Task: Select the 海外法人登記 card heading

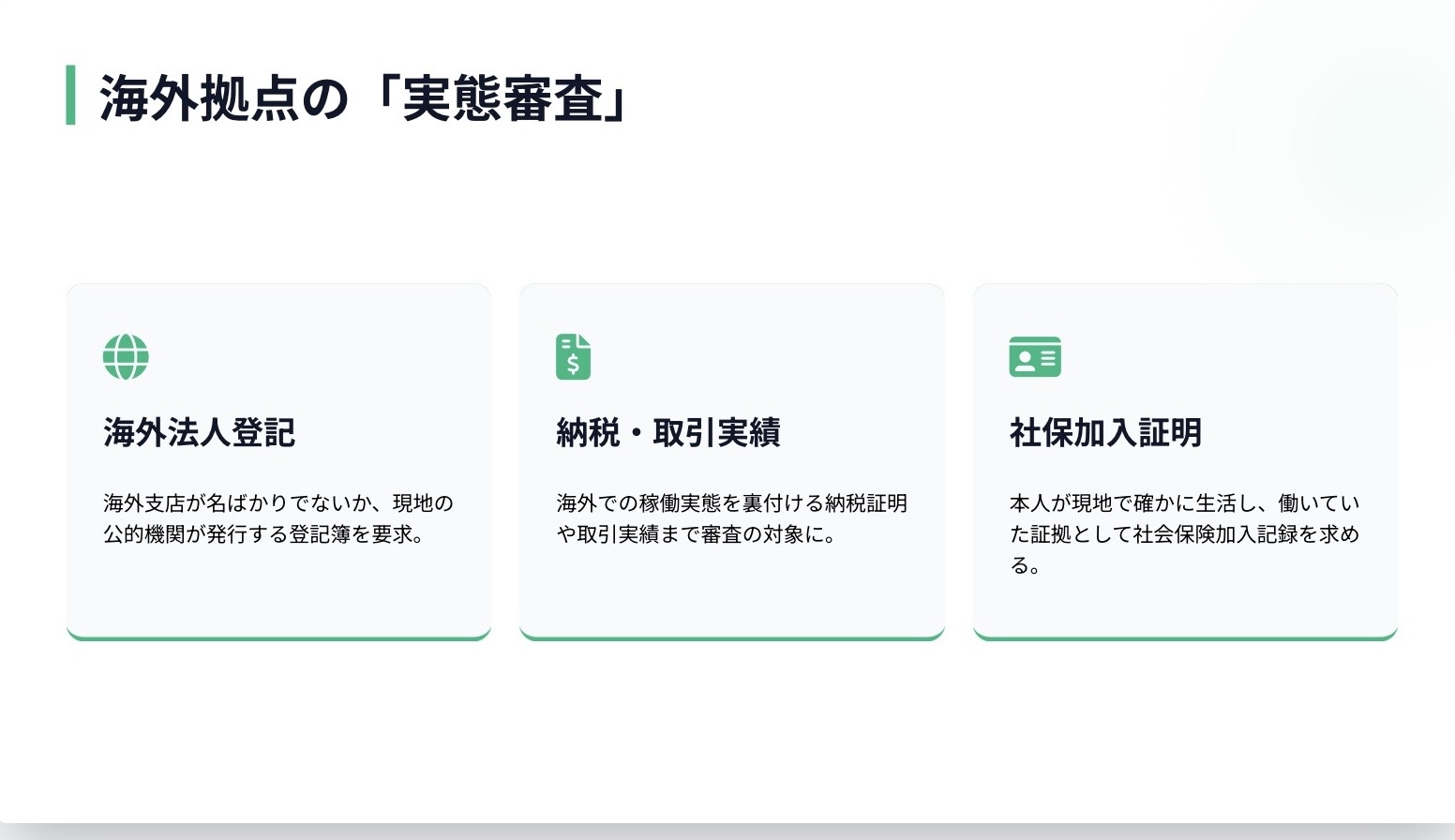Action: [x=199, y=433]
